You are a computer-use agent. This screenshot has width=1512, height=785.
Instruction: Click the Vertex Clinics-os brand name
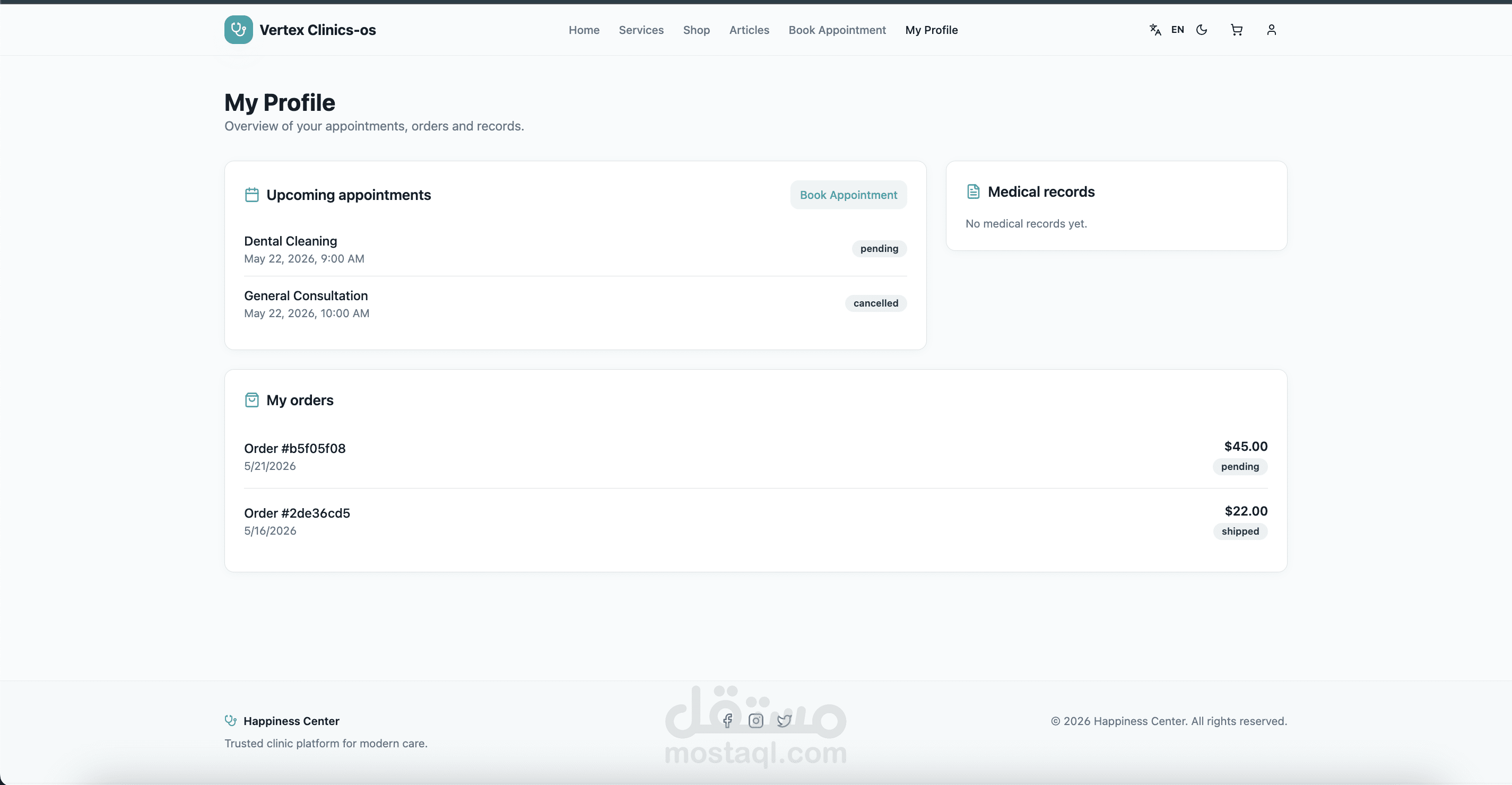click(x=318, y=30)
